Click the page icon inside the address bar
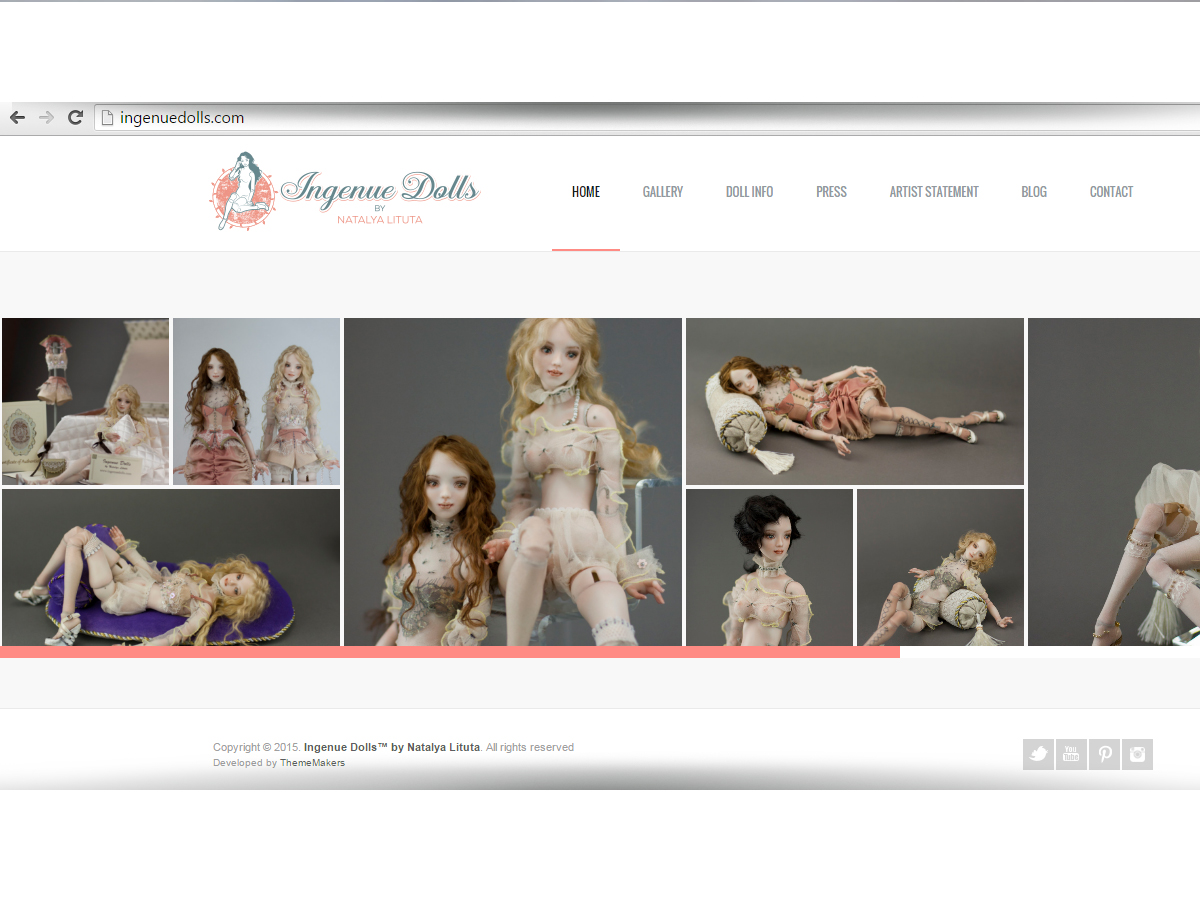Viewport: 1200px width, 900px height. coord(106,117)
